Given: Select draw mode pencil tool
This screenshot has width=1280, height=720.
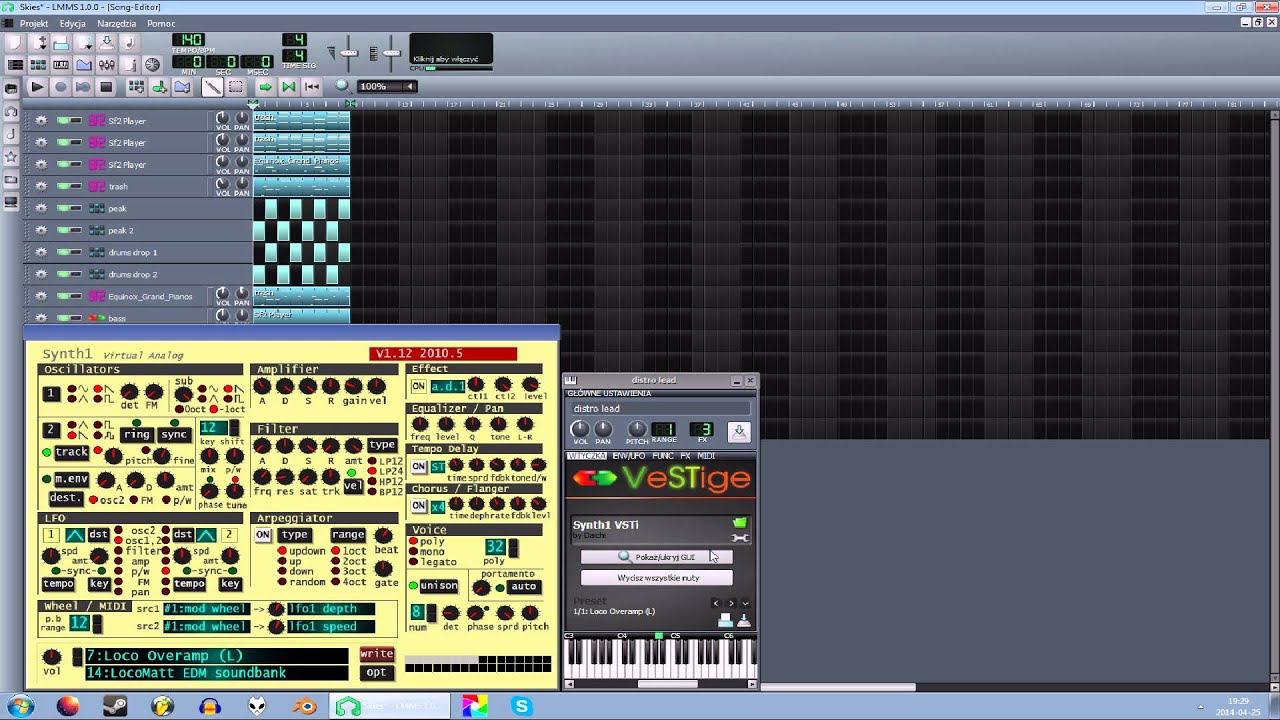Looking at the screenshot, I should pyautogui.click(x=212, y=87).
